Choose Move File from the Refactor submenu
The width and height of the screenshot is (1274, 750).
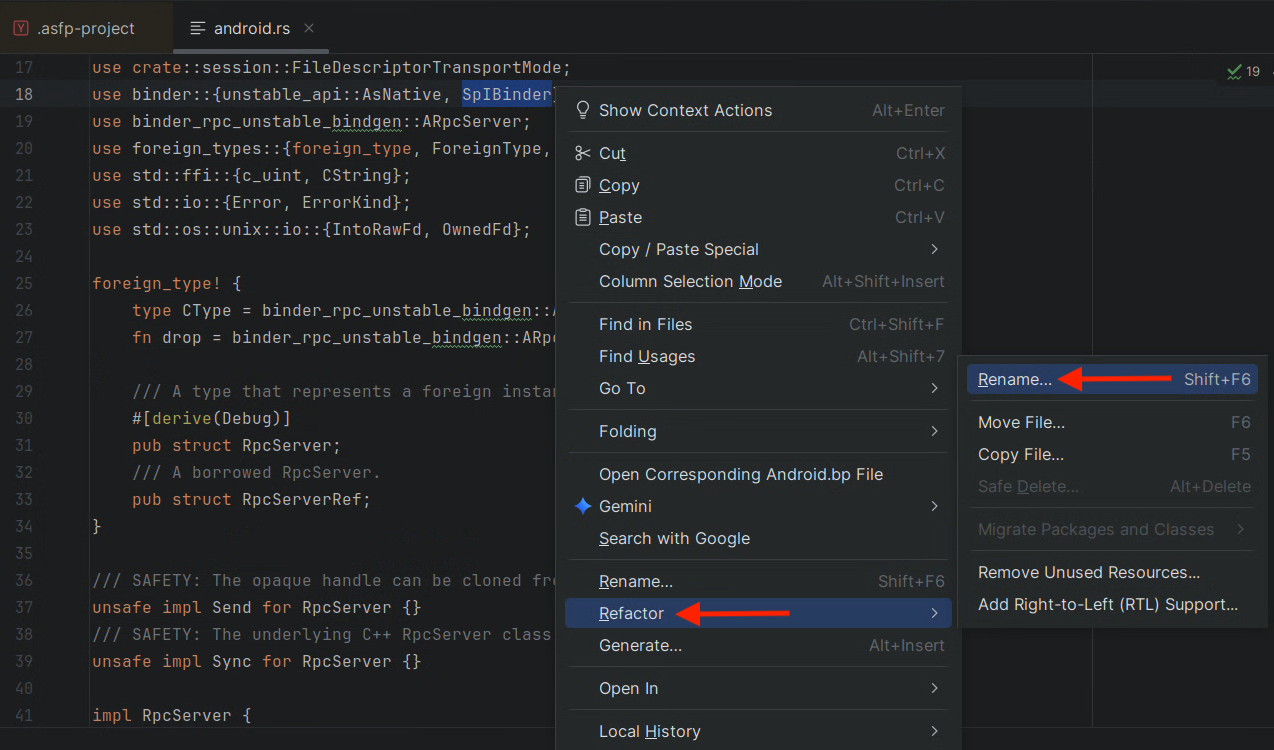pyautogui.click(x=1021, y=422)
